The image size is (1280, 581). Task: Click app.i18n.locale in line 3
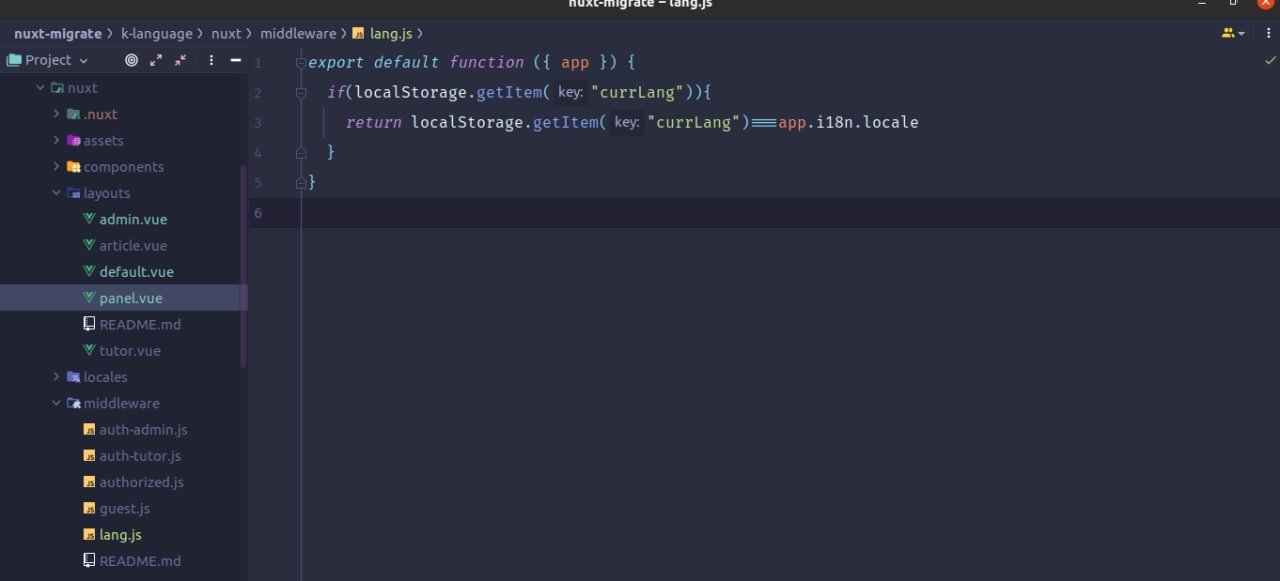pos(848,122)
